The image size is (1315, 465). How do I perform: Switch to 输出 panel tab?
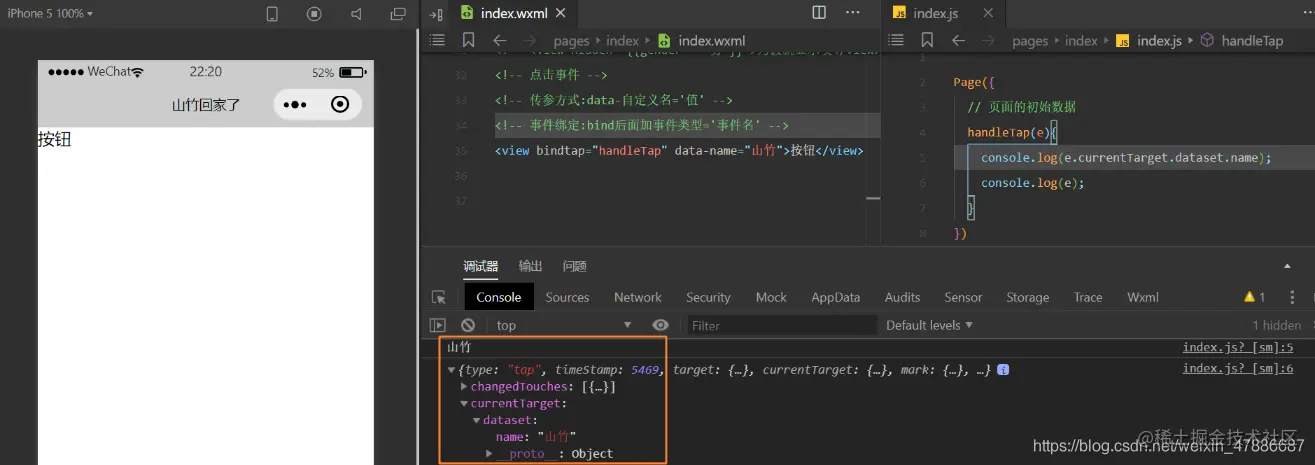(530, 266)
